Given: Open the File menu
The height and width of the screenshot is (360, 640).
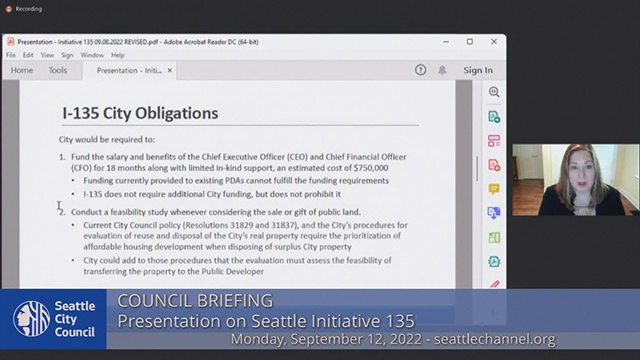Looking at the screenshot, I should pos(11,55).
